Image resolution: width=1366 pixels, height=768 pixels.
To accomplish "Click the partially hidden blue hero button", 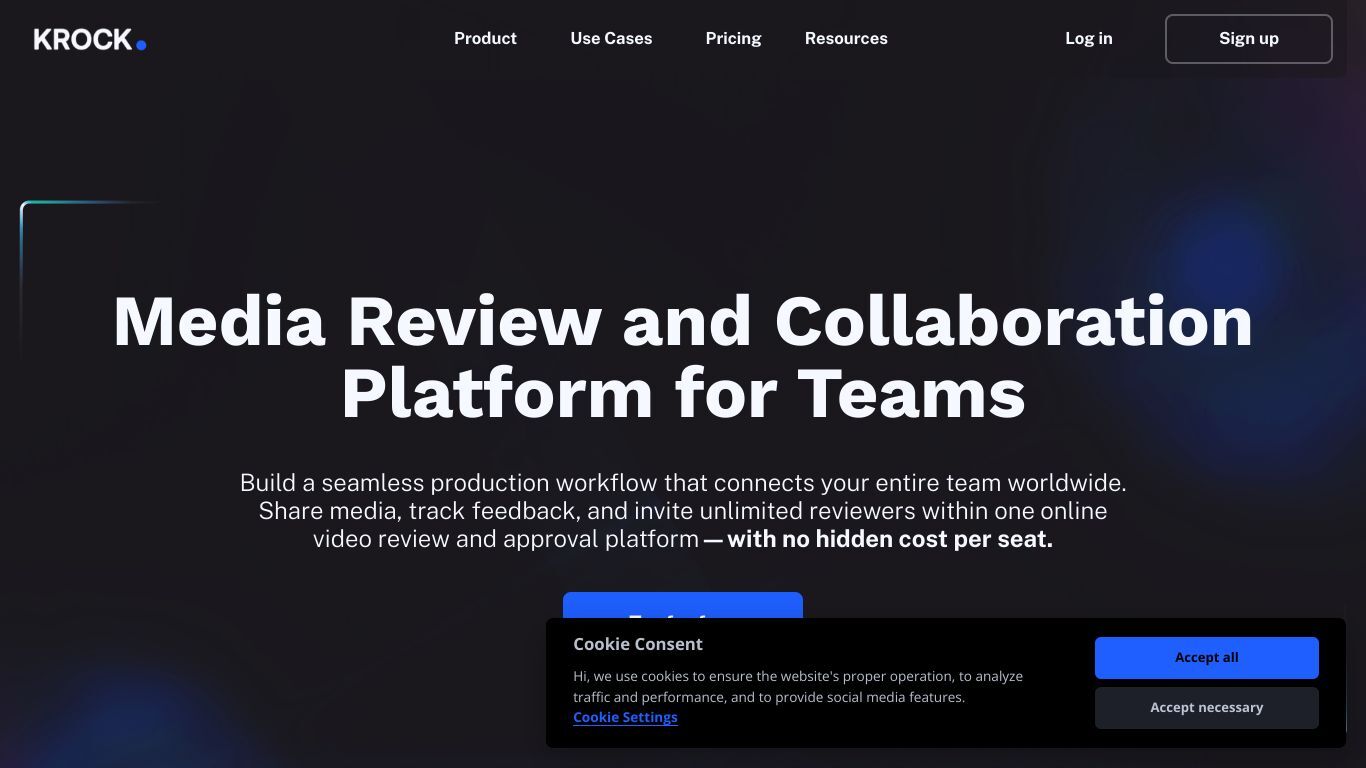I will click(682, 605).
